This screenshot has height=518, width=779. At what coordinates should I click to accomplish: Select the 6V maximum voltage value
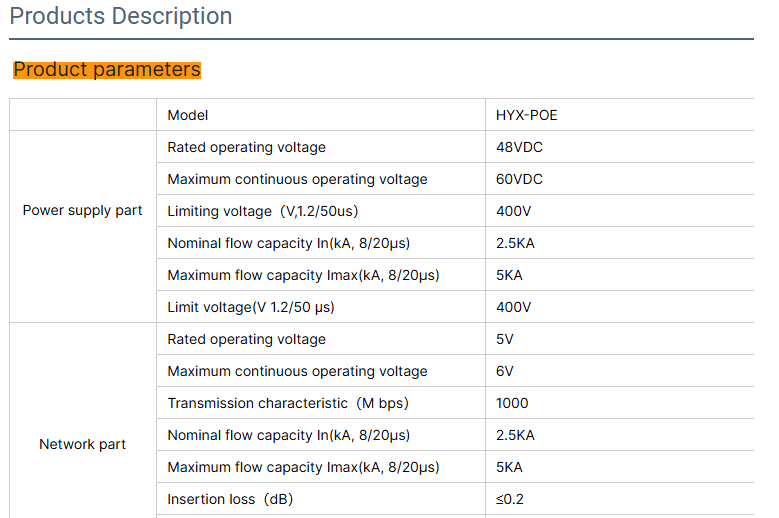[505, 371]
